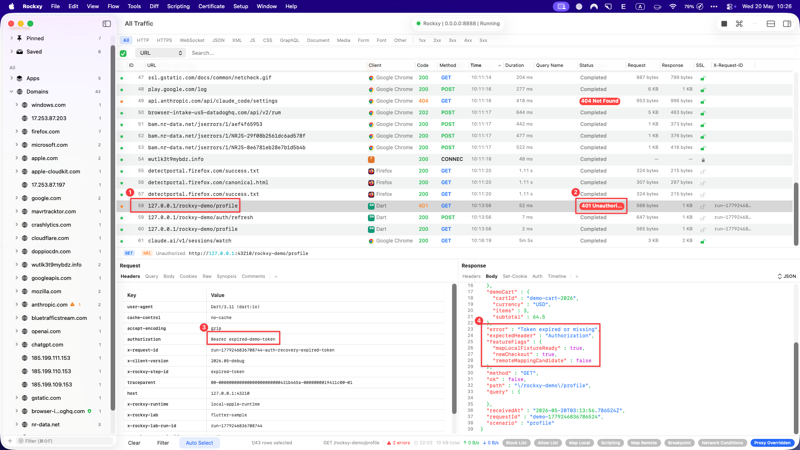Image resolution: width=800 pixels, height=450 pixels.
Task: Toggle the left sidebar panel icon
Action: click(107, 23)
